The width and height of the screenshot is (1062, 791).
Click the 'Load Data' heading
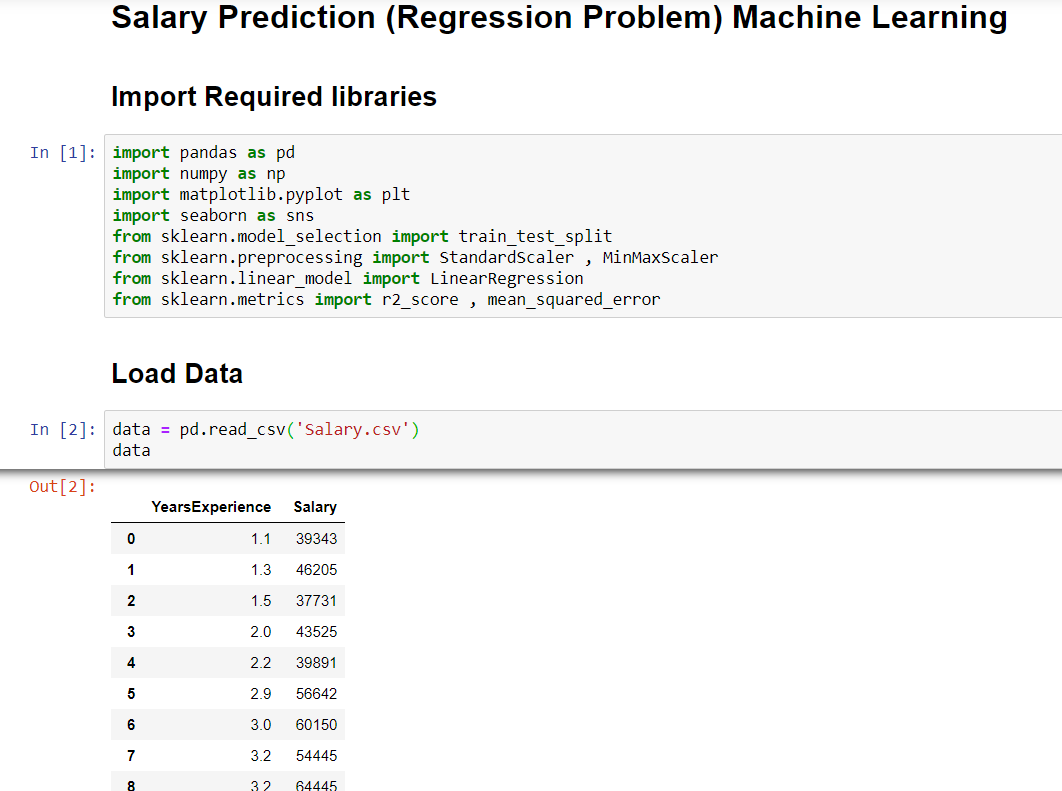(176, 373)
